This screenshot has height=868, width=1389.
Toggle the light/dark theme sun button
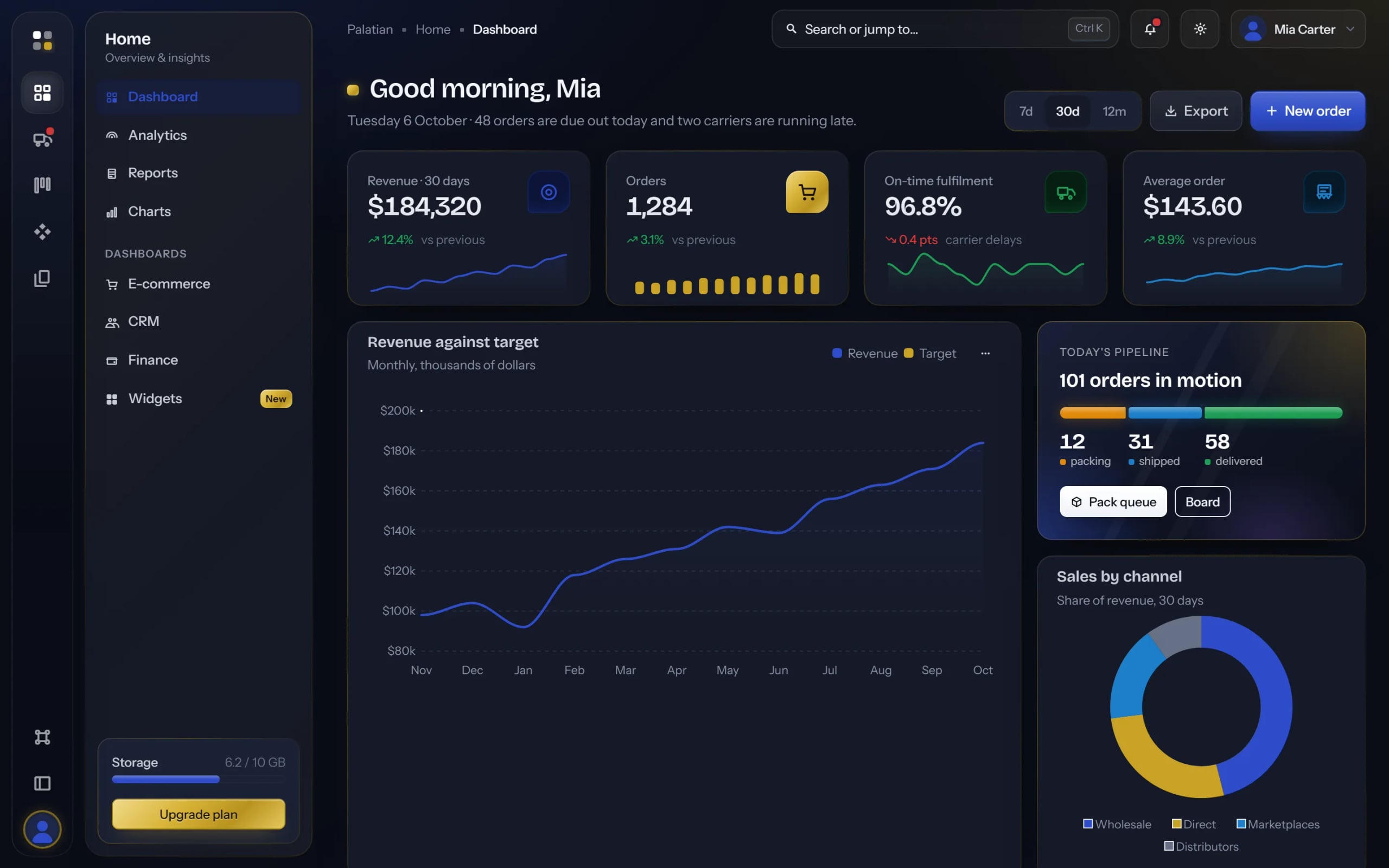tap(1200, 29)
